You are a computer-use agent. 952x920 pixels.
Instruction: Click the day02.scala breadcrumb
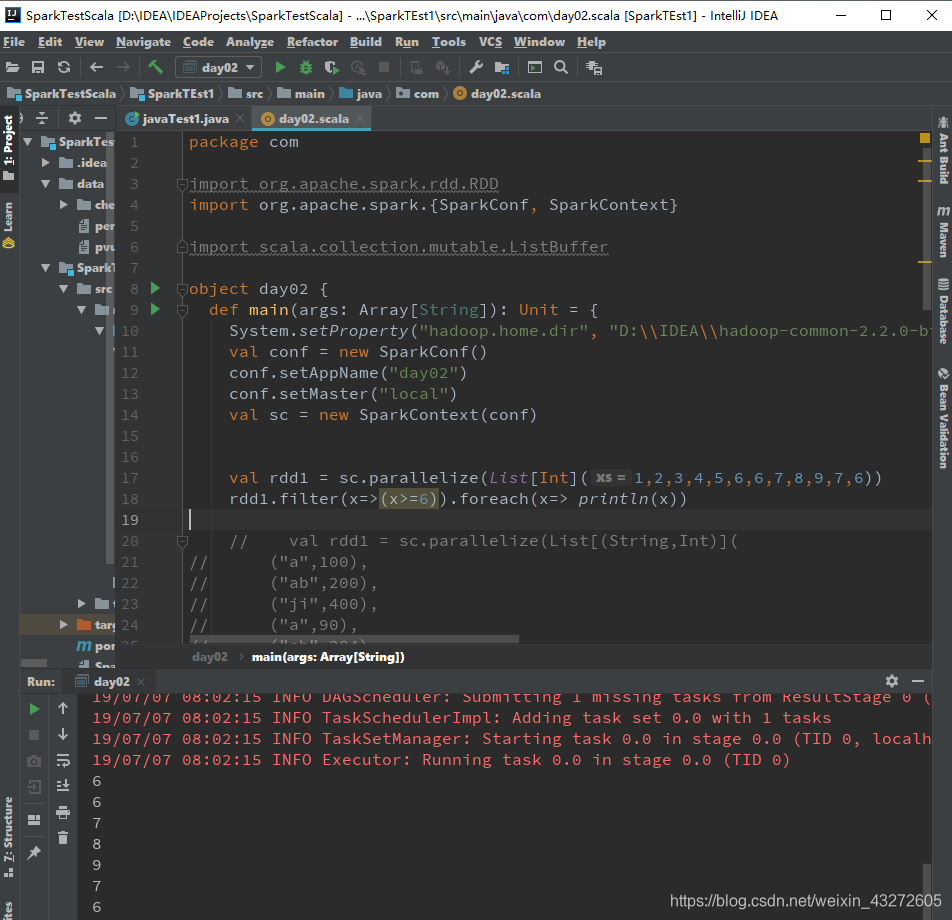pyautogui.click(x=498, y=94)
